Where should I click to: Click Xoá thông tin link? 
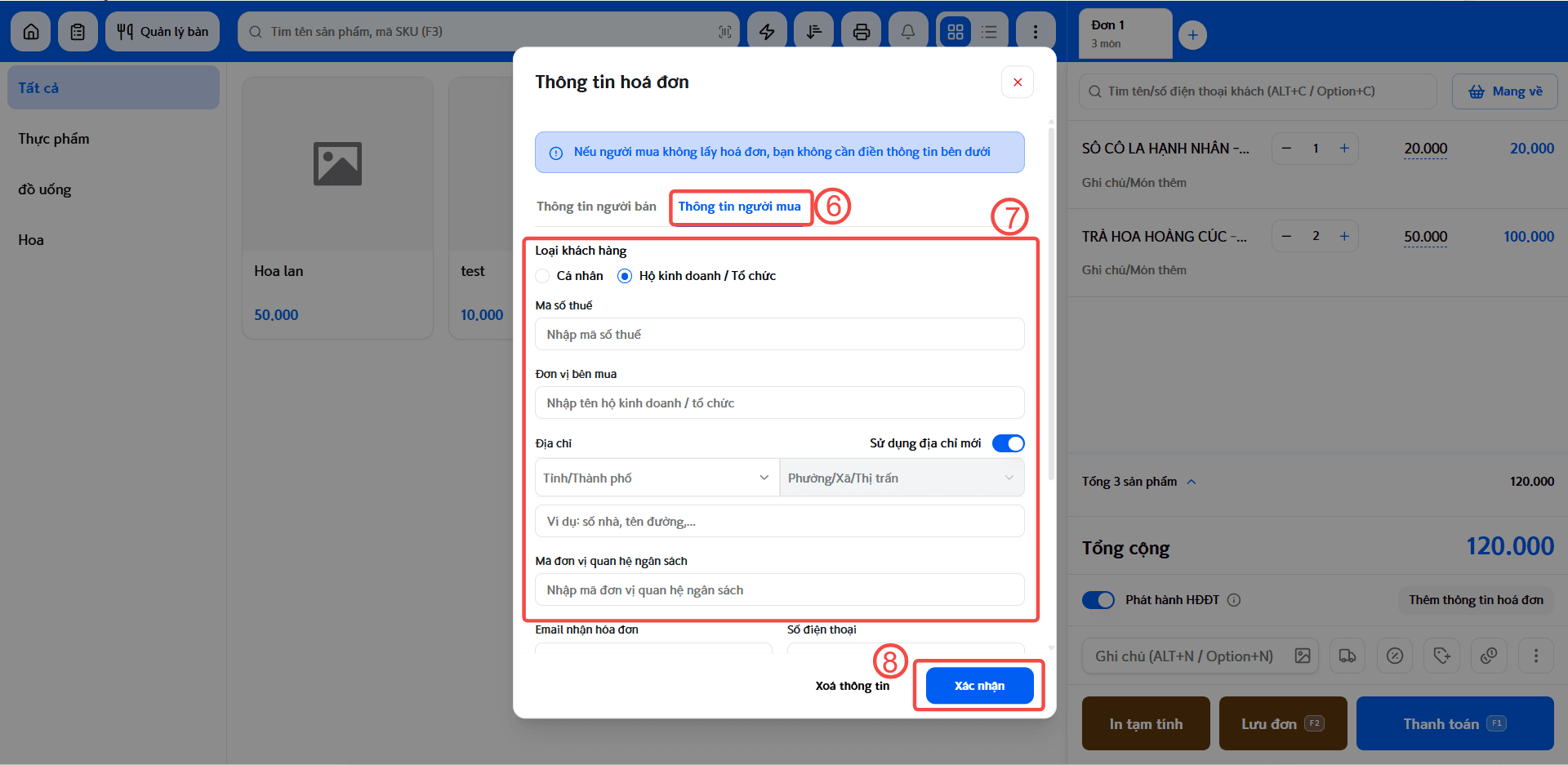[853, 686]
